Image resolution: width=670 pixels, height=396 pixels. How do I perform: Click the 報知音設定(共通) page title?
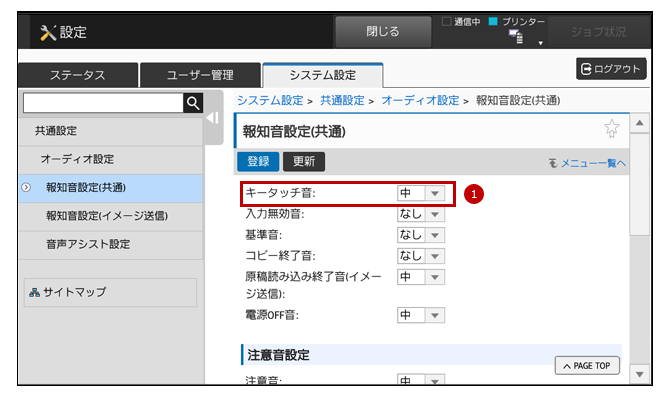(294, 132)
